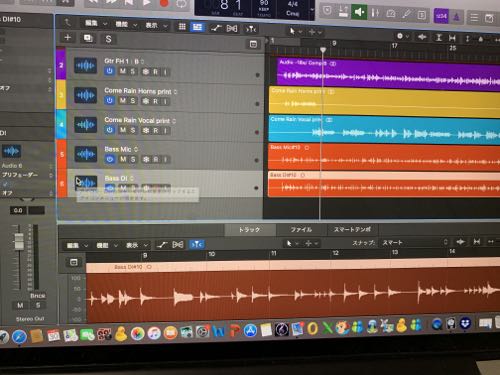Toggle the global solo S button
The height and width of the screenshot is (375, 500).
tap(108, 39)
